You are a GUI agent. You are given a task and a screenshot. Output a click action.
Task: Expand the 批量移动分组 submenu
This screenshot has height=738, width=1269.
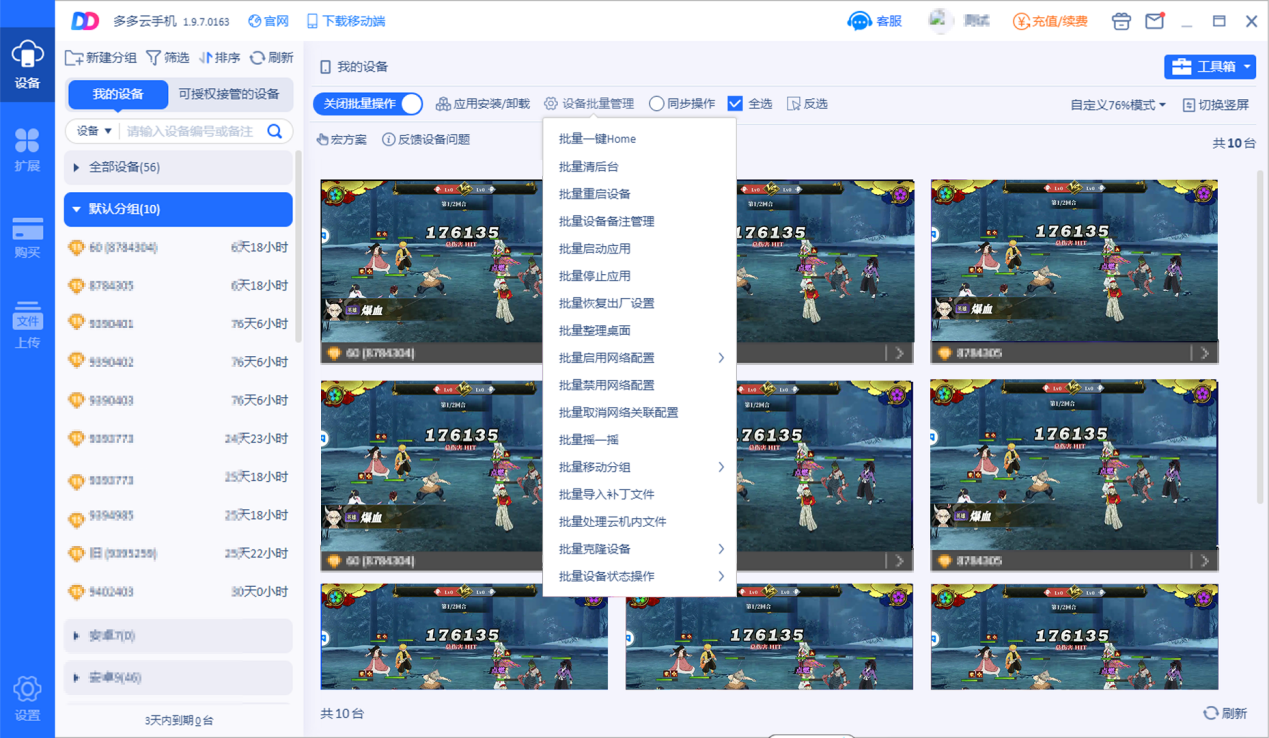(640, 467)
